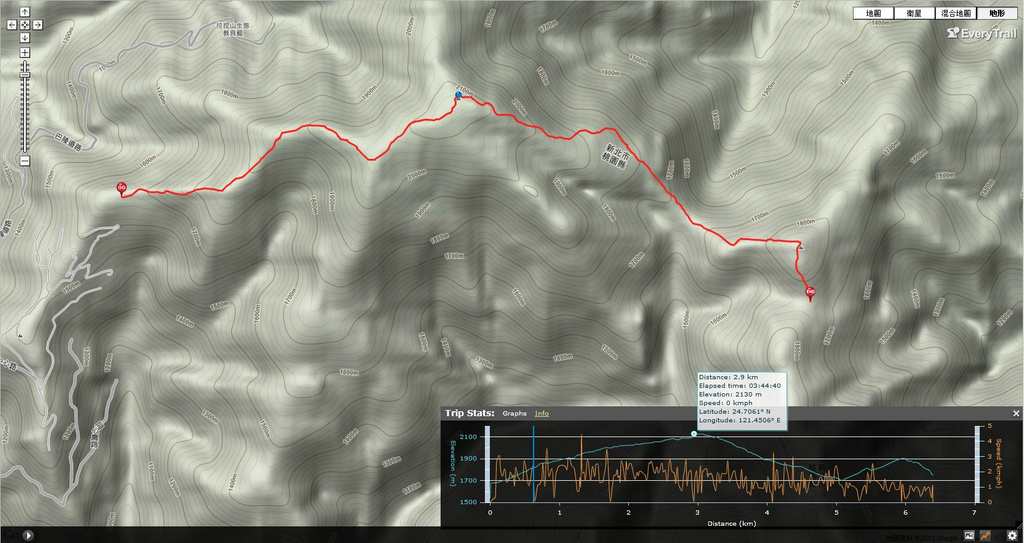This screenshot has height=543, width=1024.
Task: Select the 地形 terrain view
Action: point(997,13)
